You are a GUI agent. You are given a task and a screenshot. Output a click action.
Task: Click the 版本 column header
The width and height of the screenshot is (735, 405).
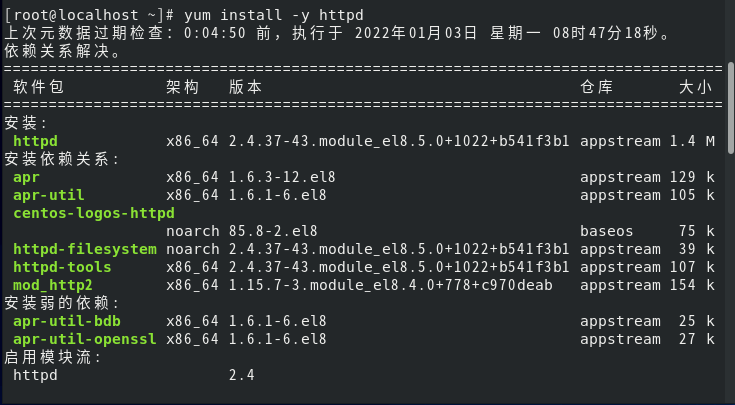pos(246,87)
